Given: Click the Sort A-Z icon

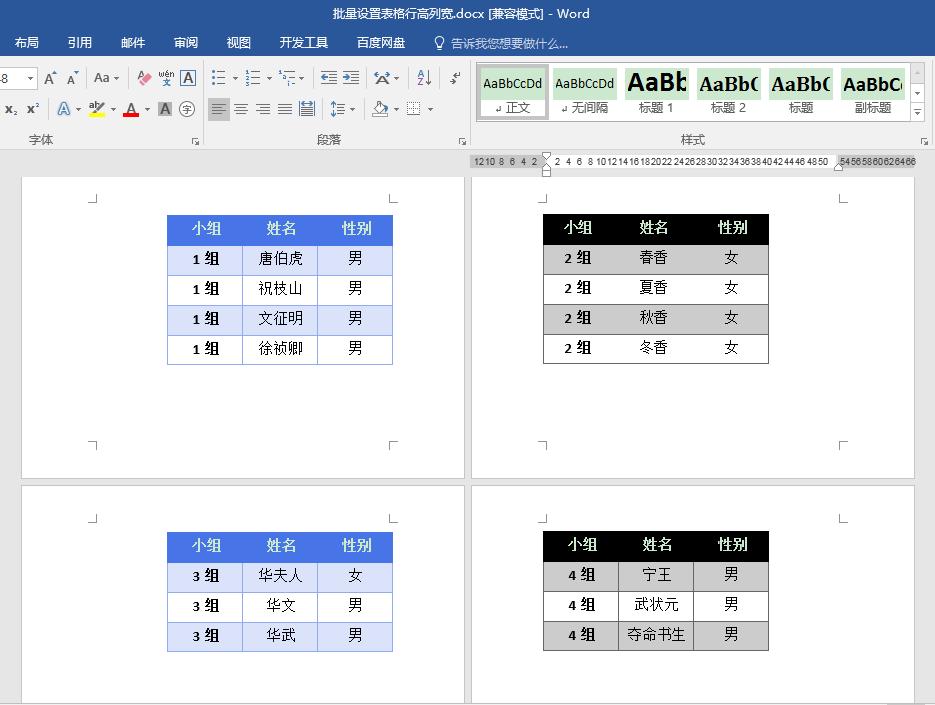Looking at the screenshot, I should point(424,78).
